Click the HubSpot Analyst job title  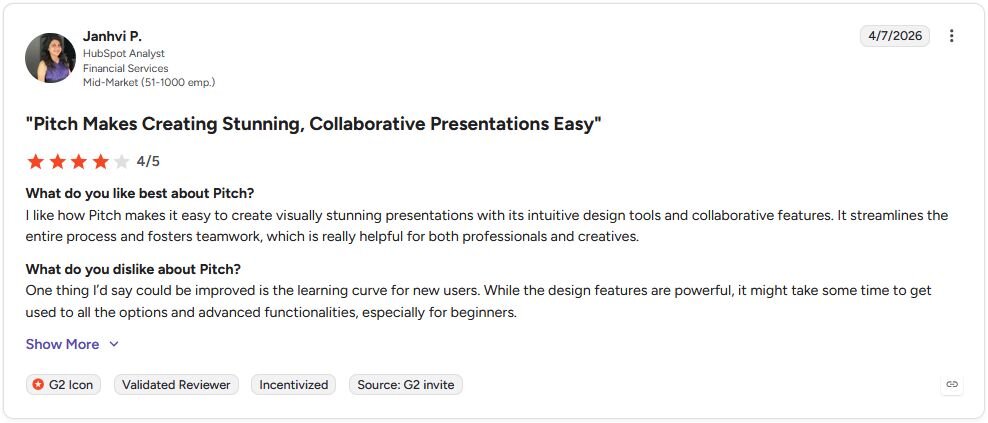(124, 54)
